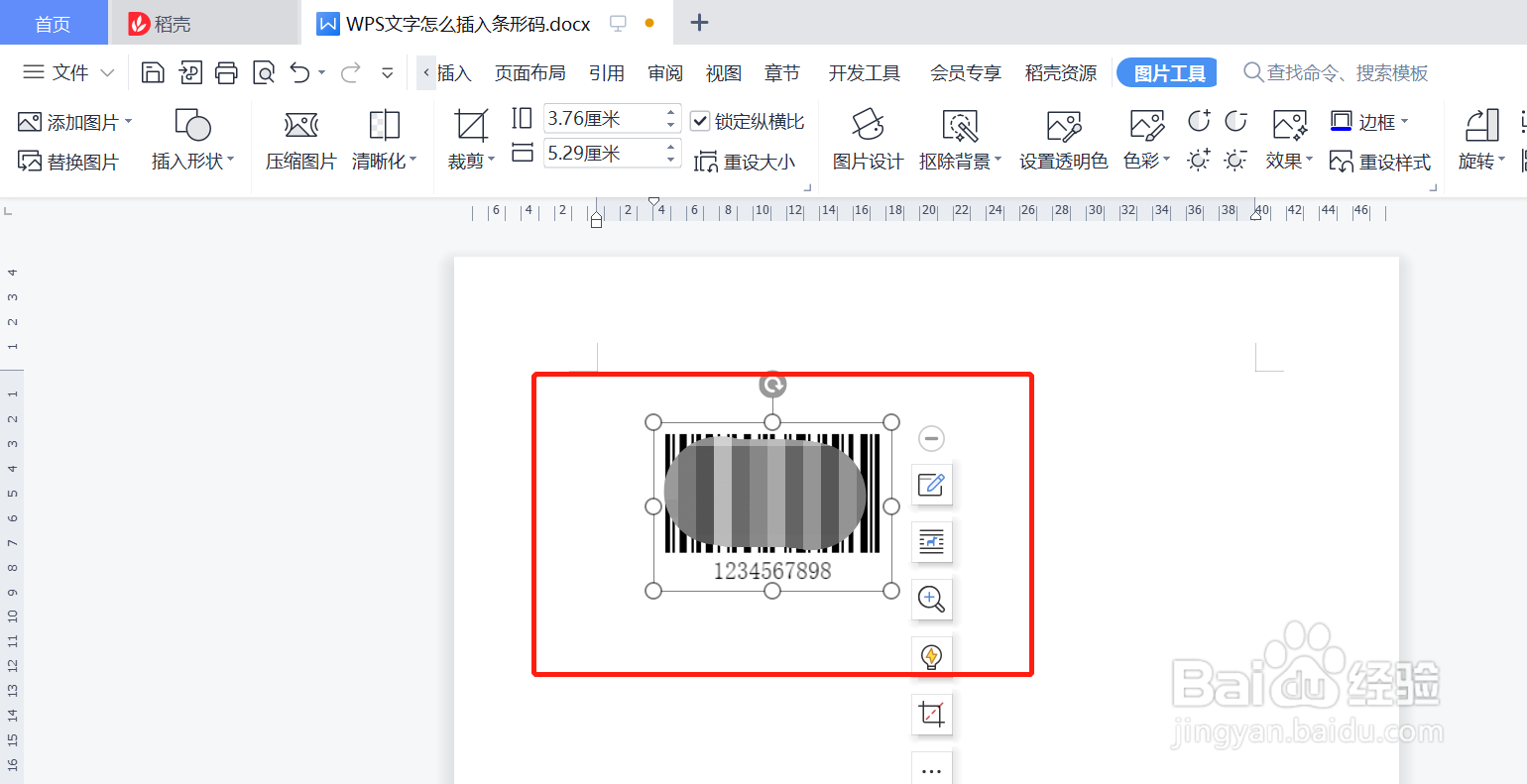Click the Undo arrow icon
Viewport: 1527px width, 784px height.
tap(300, 72)
